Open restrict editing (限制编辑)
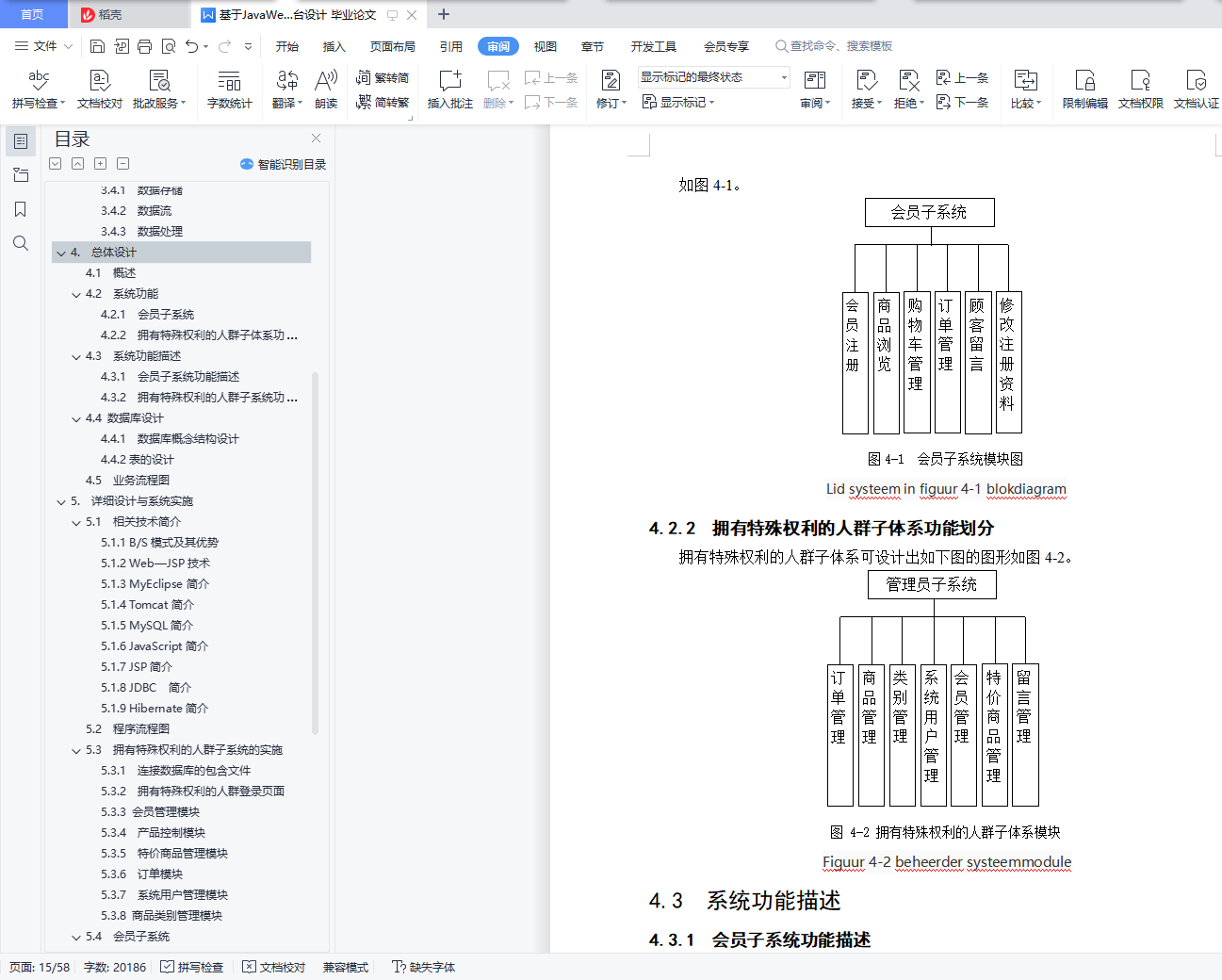The width and height of the screenshot is (1222, 980). (1085, 90)
